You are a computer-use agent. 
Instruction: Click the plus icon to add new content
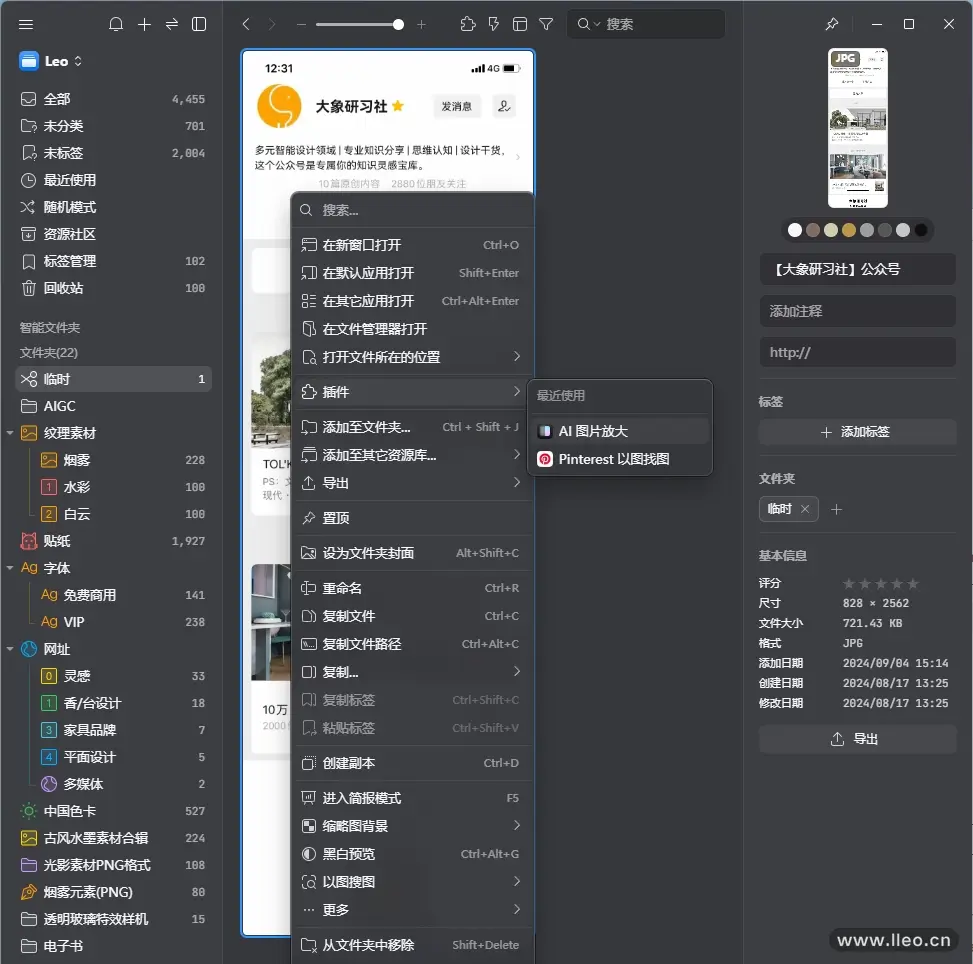tap(143, 23)
